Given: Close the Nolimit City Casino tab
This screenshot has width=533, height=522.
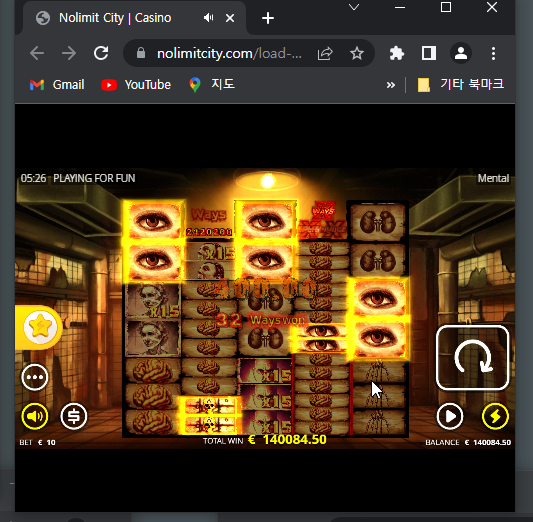Looking at the screenshot, I should click(230, 18).
